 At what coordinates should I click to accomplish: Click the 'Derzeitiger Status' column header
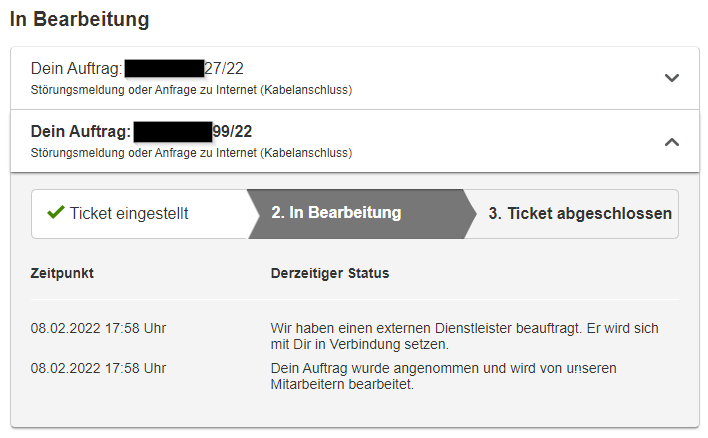(x=330, y=273)
